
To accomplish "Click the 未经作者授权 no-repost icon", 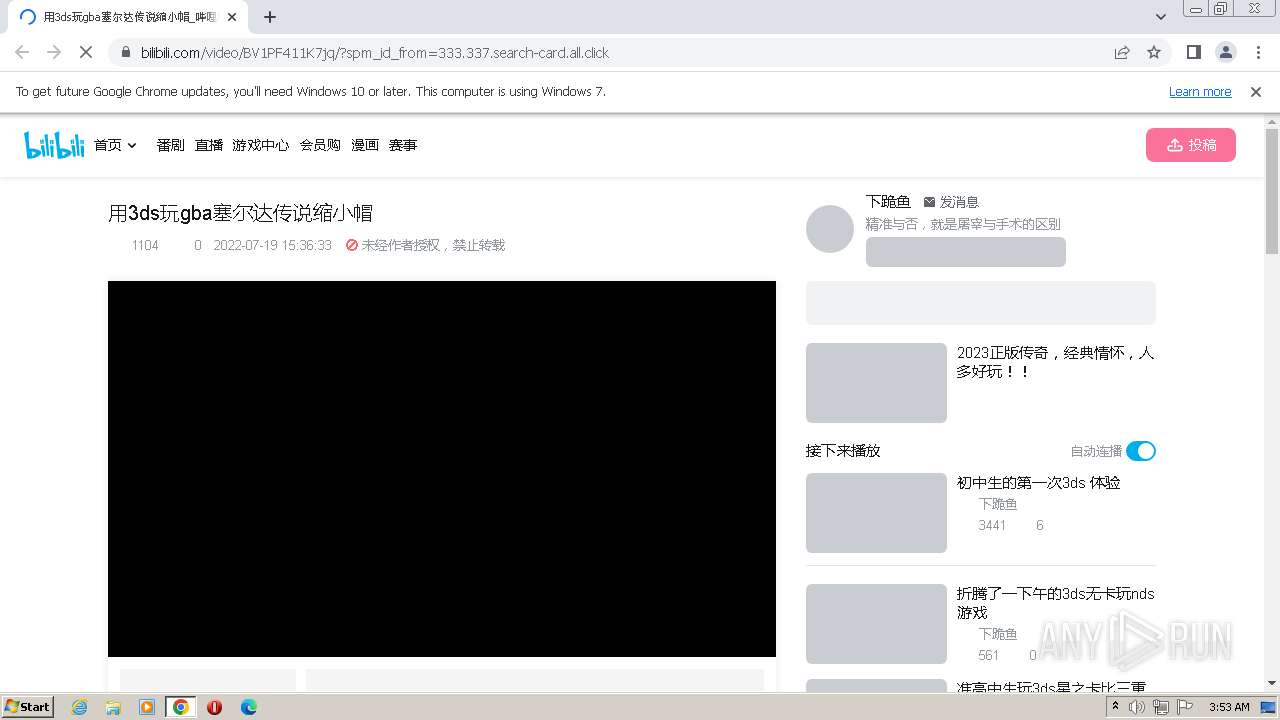I will point(352,245).
